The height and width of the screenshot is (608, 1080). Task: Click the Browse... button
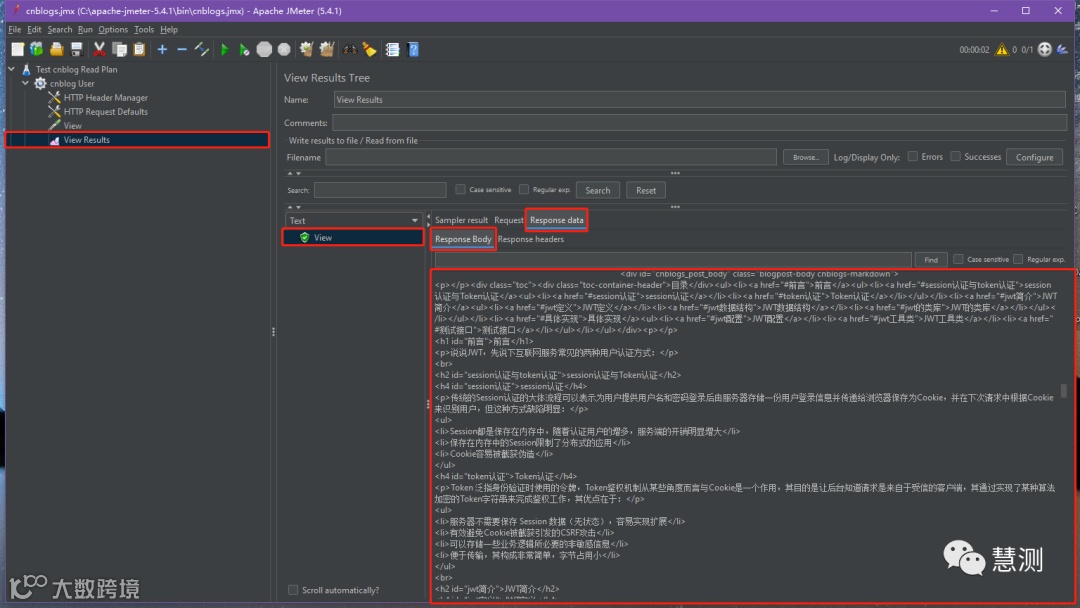tap(805, 157)
